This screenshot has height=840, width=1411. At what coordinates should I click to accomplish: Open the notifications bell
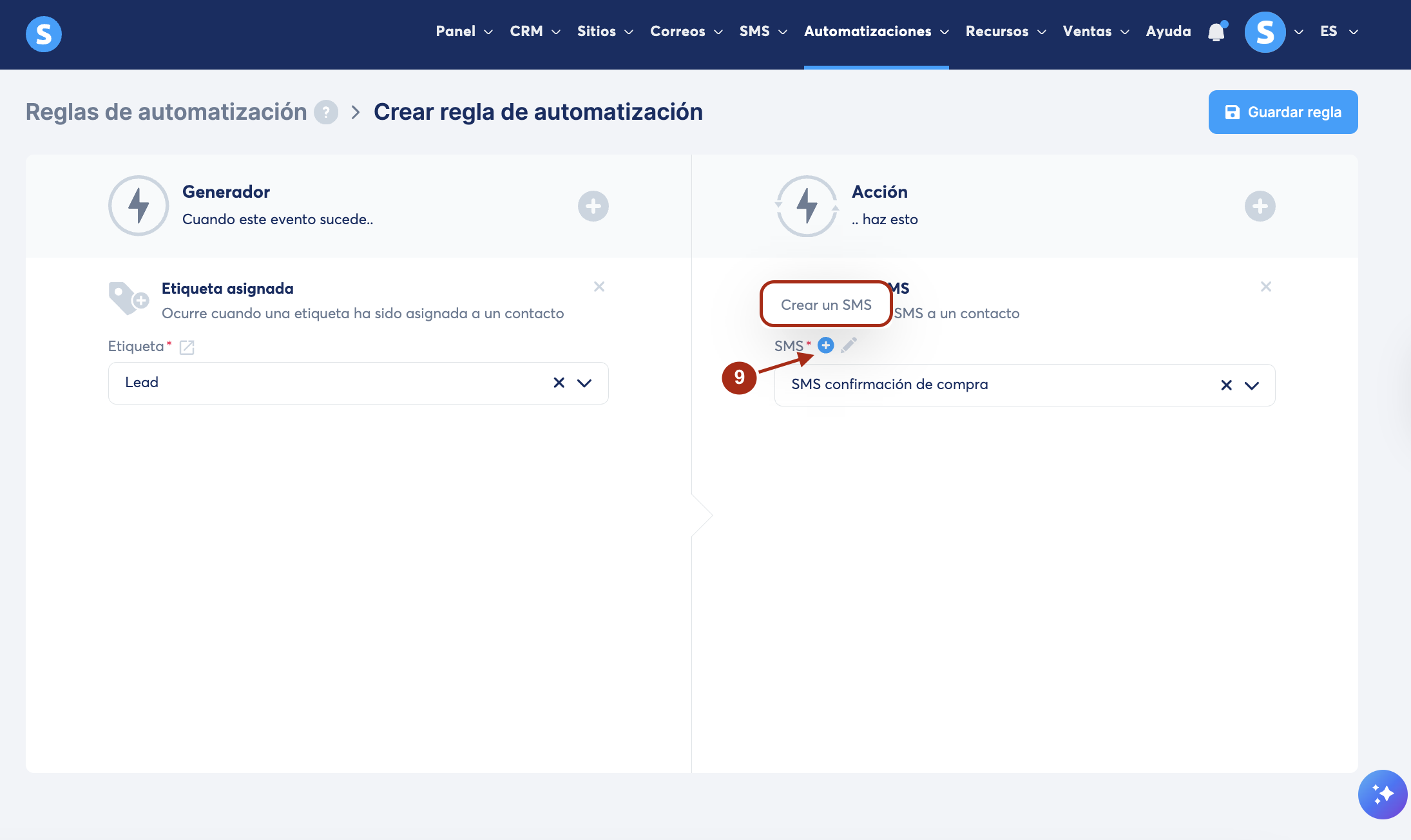[x=1216, y=32]
